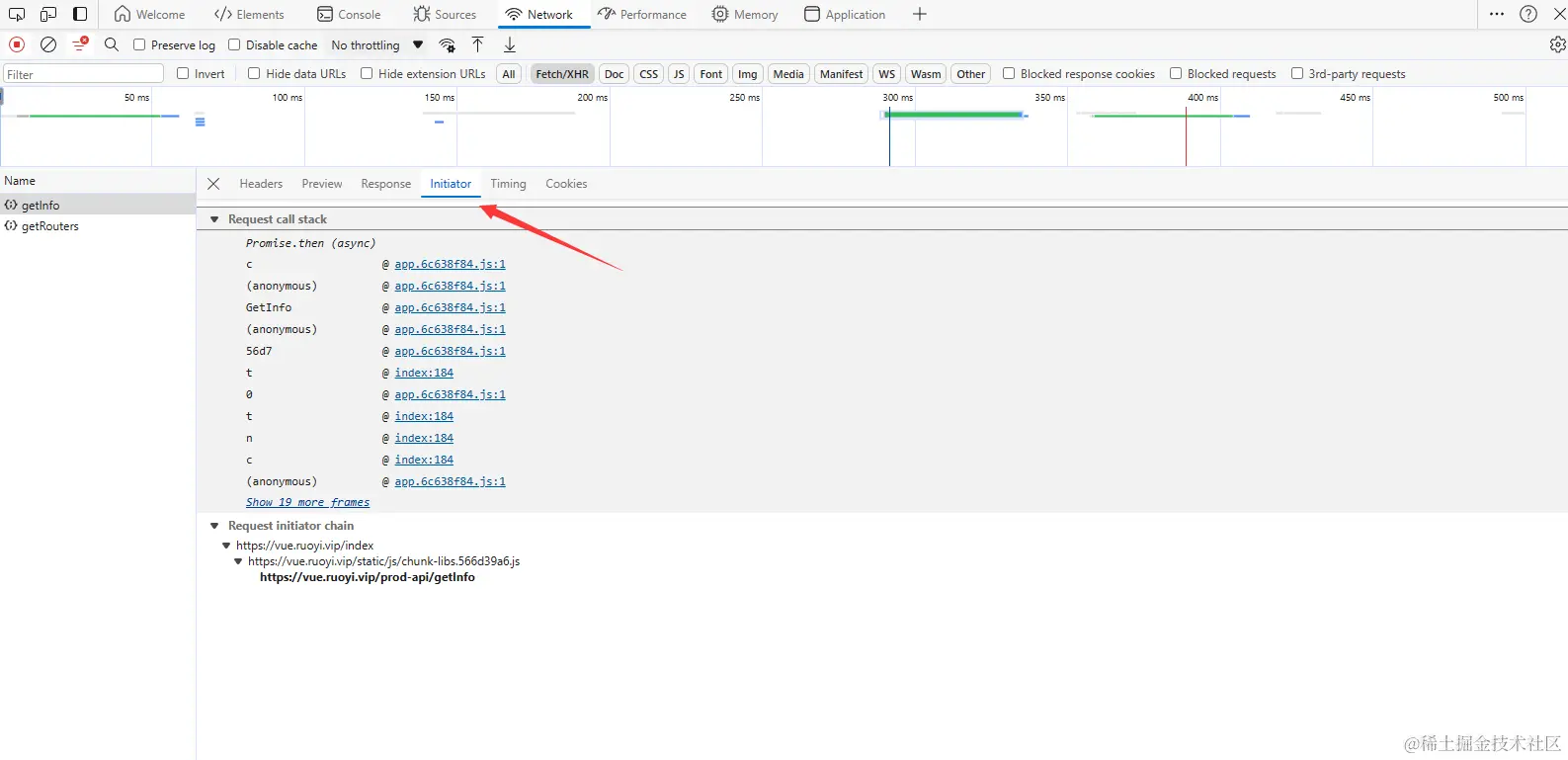Enable Disable cache checkbox
1568x760 pixels.
click(x=234, y=44)
